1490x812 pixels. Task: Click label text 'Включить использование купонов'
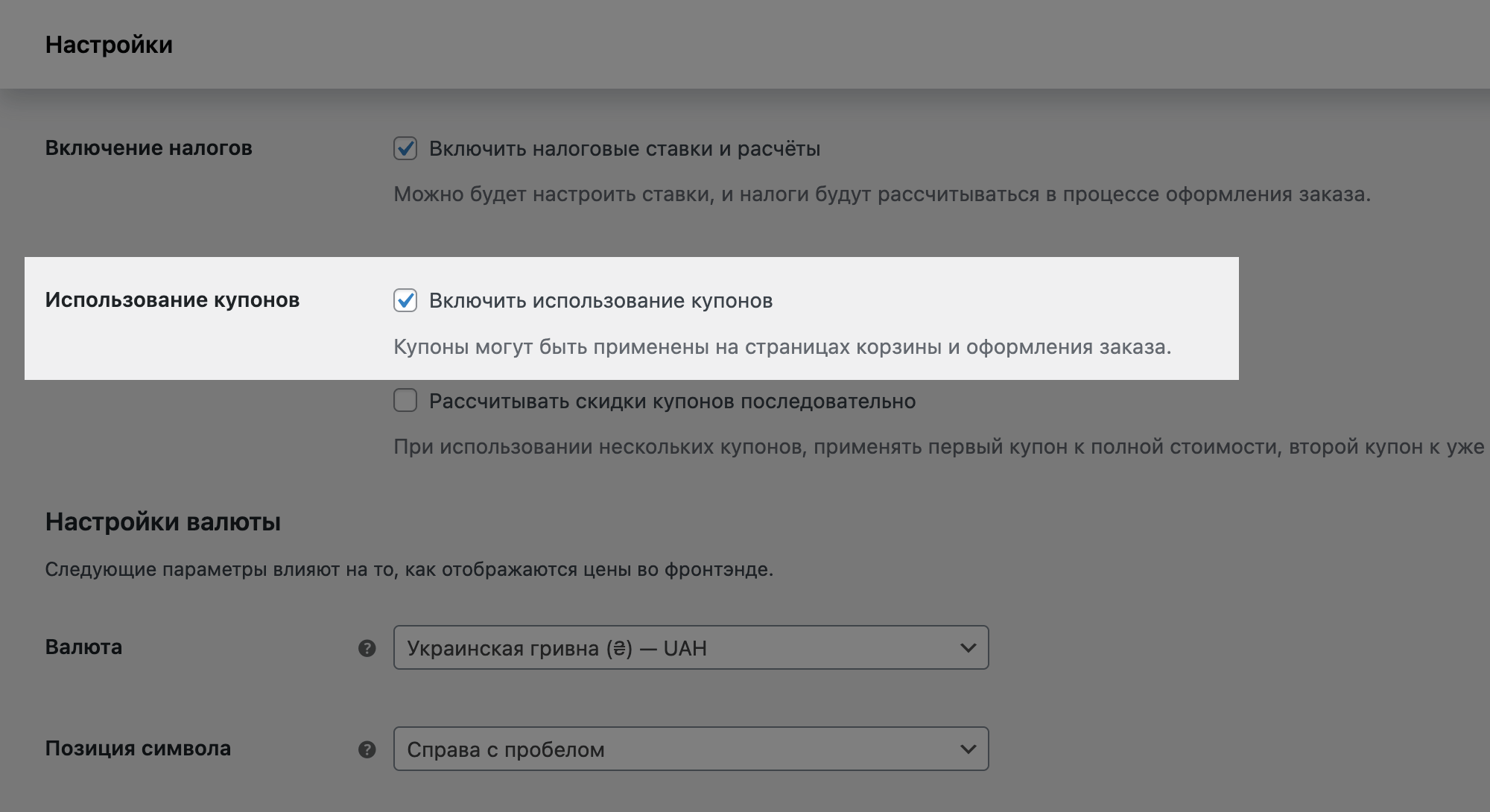[x=600, y=301]
